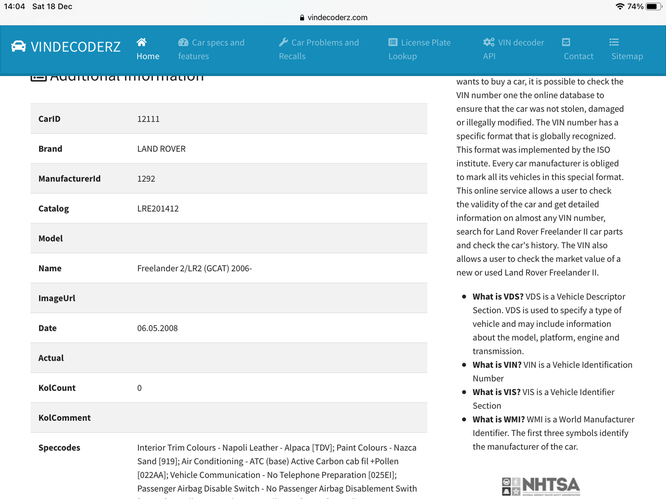The image size is (666, 499).
Task: Tap the 14:04 clock in status bar
Action: tap(14, 6)
